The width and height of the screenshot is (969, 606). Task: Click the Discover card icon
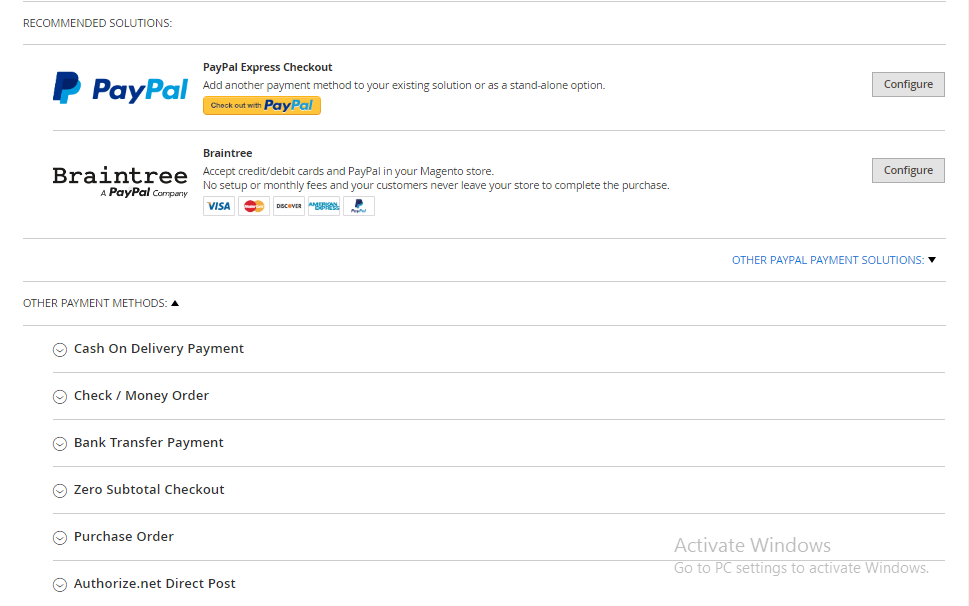click(289, 206)
